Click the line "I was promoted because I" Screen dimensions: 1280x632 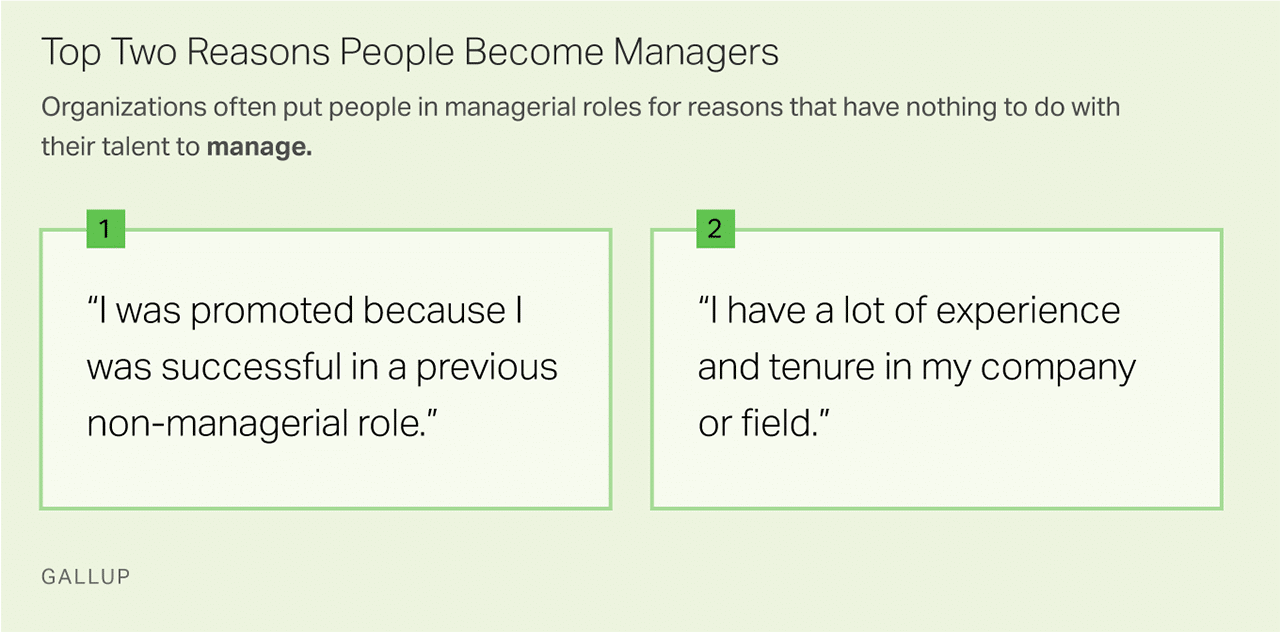click(x=305, y=311)
